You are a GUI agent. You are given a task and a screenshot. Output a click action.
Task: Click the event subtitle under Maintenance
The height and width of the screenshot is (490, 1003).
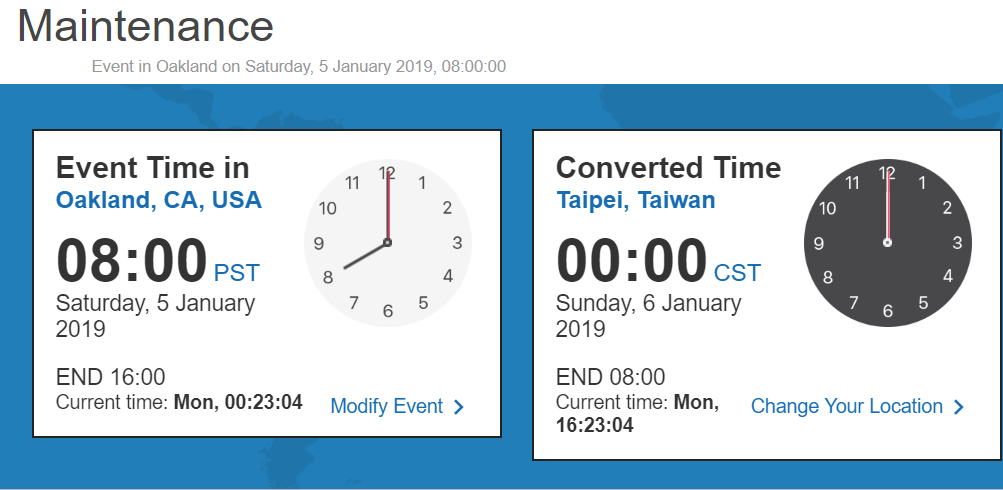click(299, 67)
